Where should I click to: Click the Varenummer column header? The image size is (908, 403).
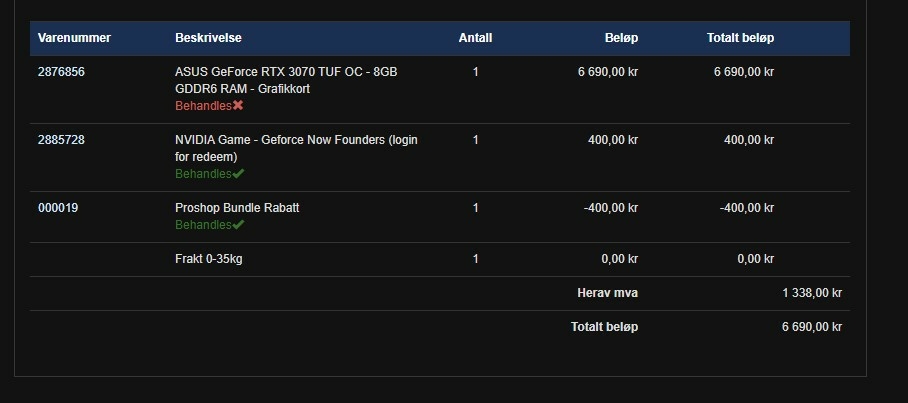tap(74, 38)
